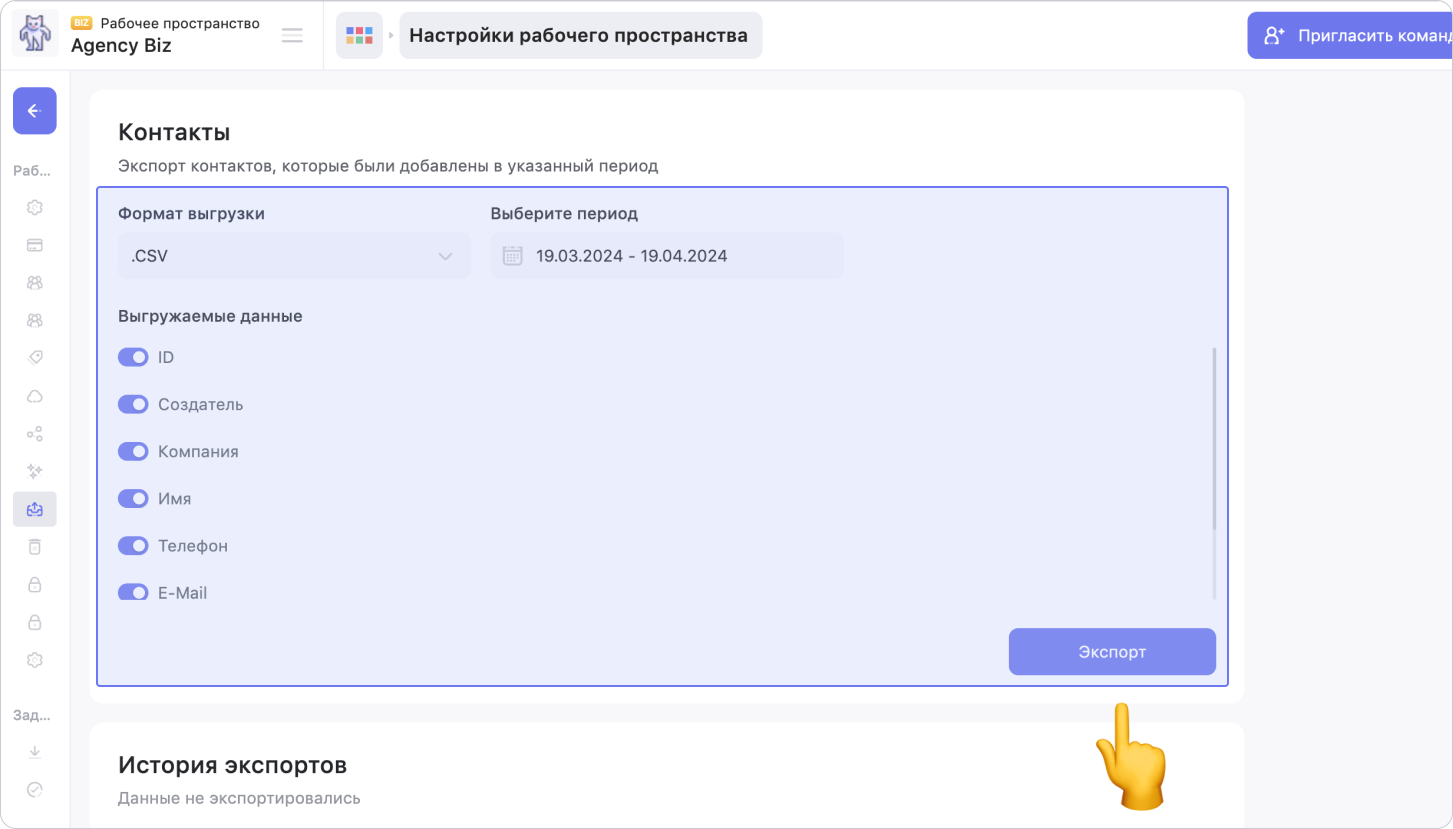Click the Настройки рабочего пространства breadcrumb
1453x829 pixels.
(x=579, y=36)
